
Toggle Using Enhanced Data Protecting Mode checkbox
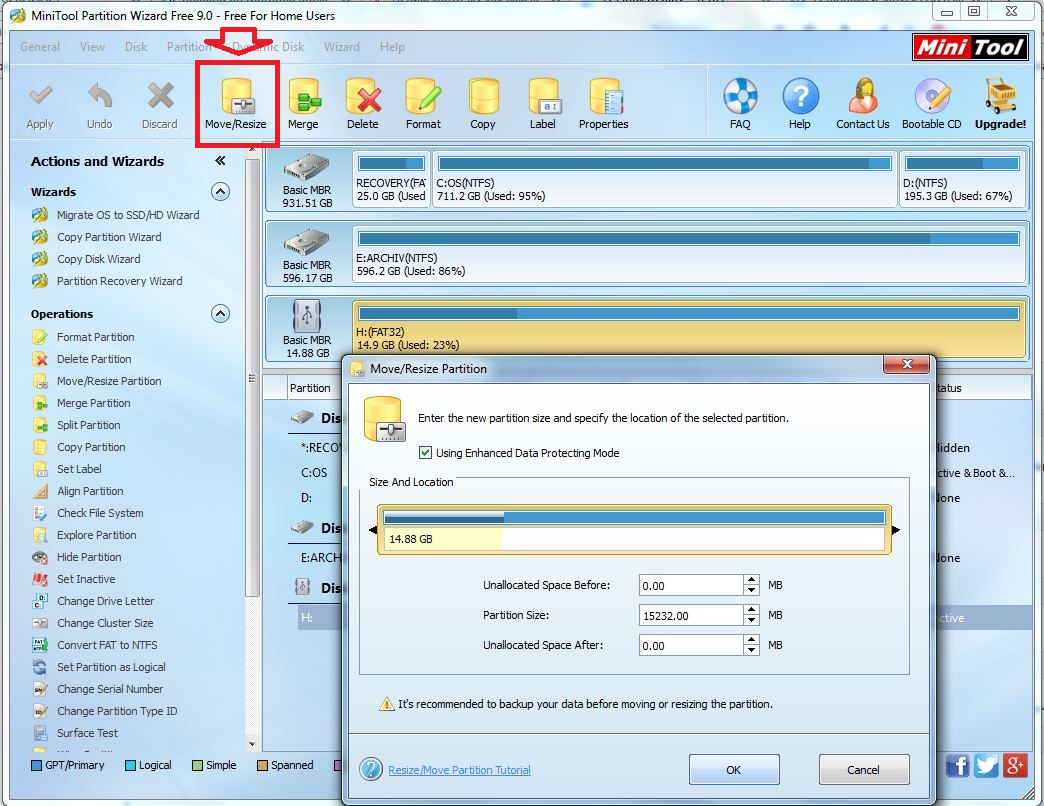pos(426,453)
